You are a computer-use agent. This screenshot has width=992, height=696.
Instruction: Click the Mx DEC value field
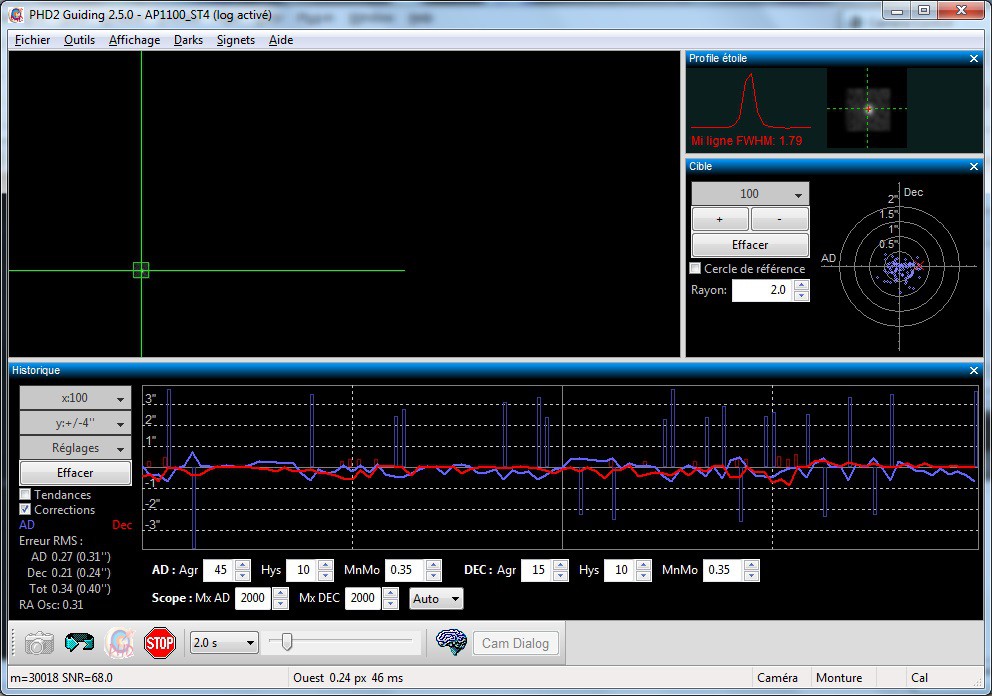pyautogui.click(x=364, y=598)
